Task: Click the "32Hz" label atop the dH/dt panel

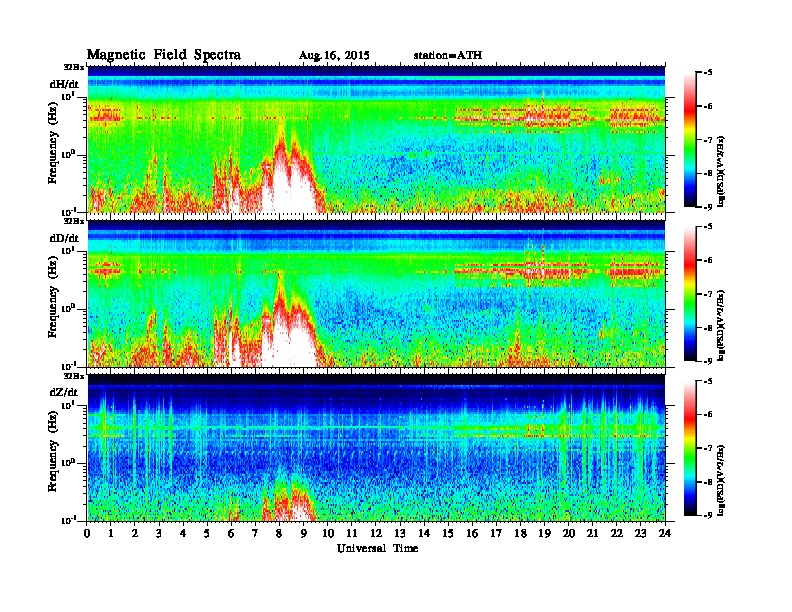Action: point(74,67)
